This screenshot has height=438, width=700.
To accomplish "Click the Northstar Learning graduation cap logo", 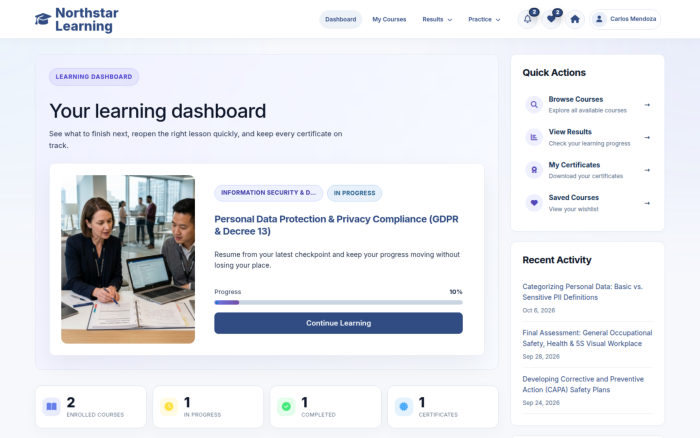I will pyautogui.click(x=43, y=19).
